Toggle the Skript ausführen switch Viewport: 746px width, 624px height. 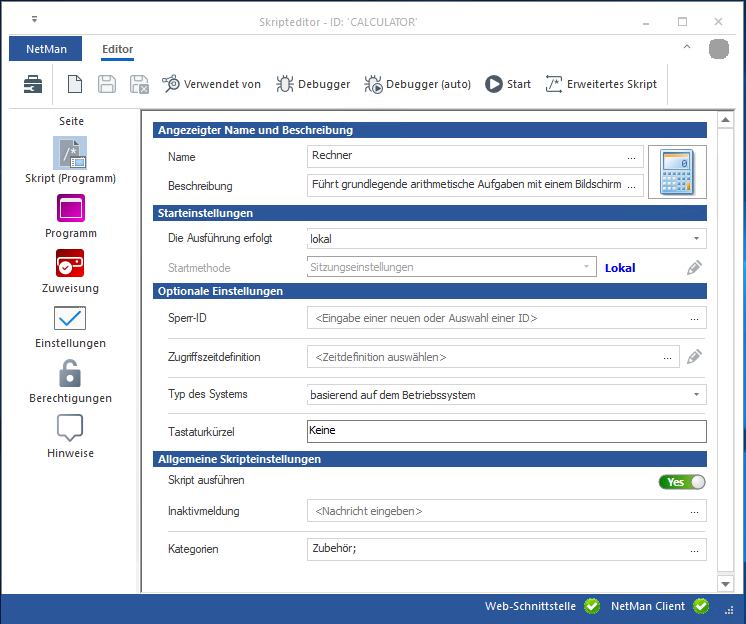682,482
